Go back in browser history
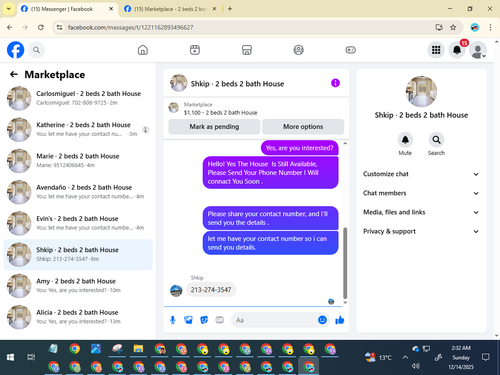Image resolution: width=500 pixels, height=375 pixels. [x=10, y=27]
